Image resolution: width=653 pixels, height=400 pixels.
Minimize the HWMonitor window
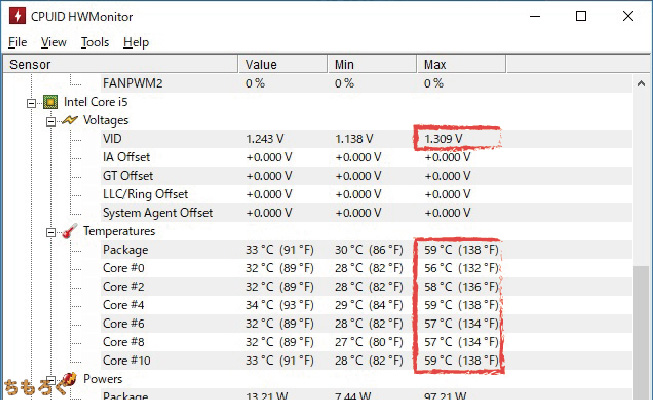pyautogui.click(x=535, y=16)
